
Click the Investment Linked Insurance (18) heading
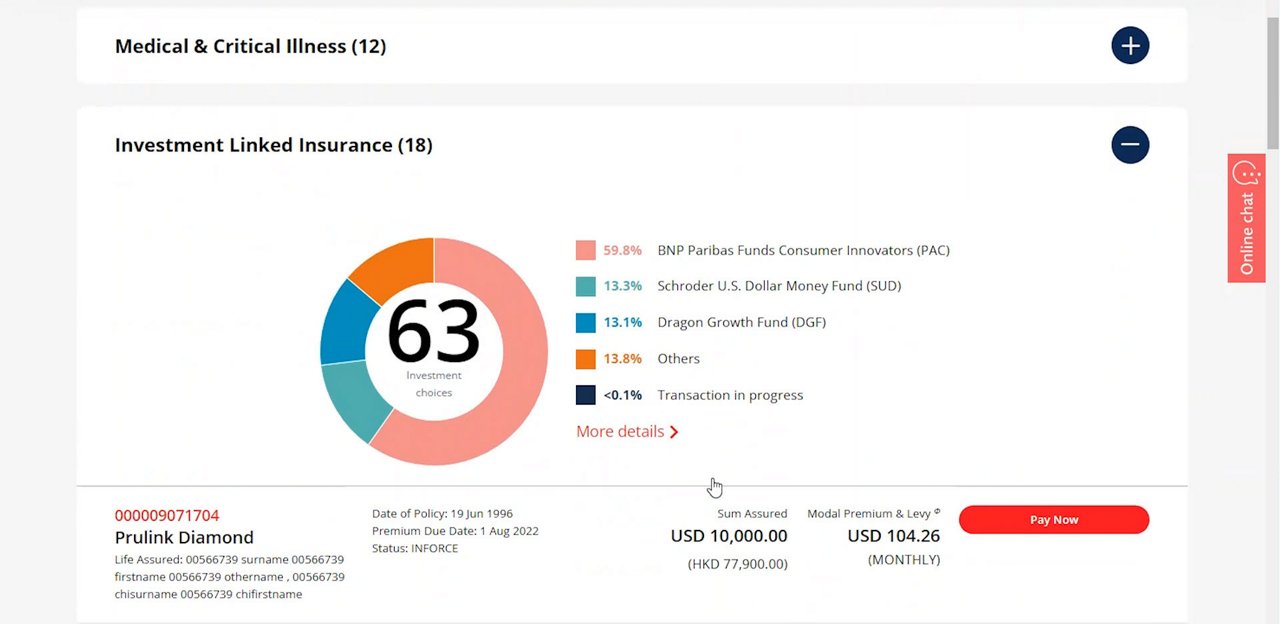[x=273, y=145]
